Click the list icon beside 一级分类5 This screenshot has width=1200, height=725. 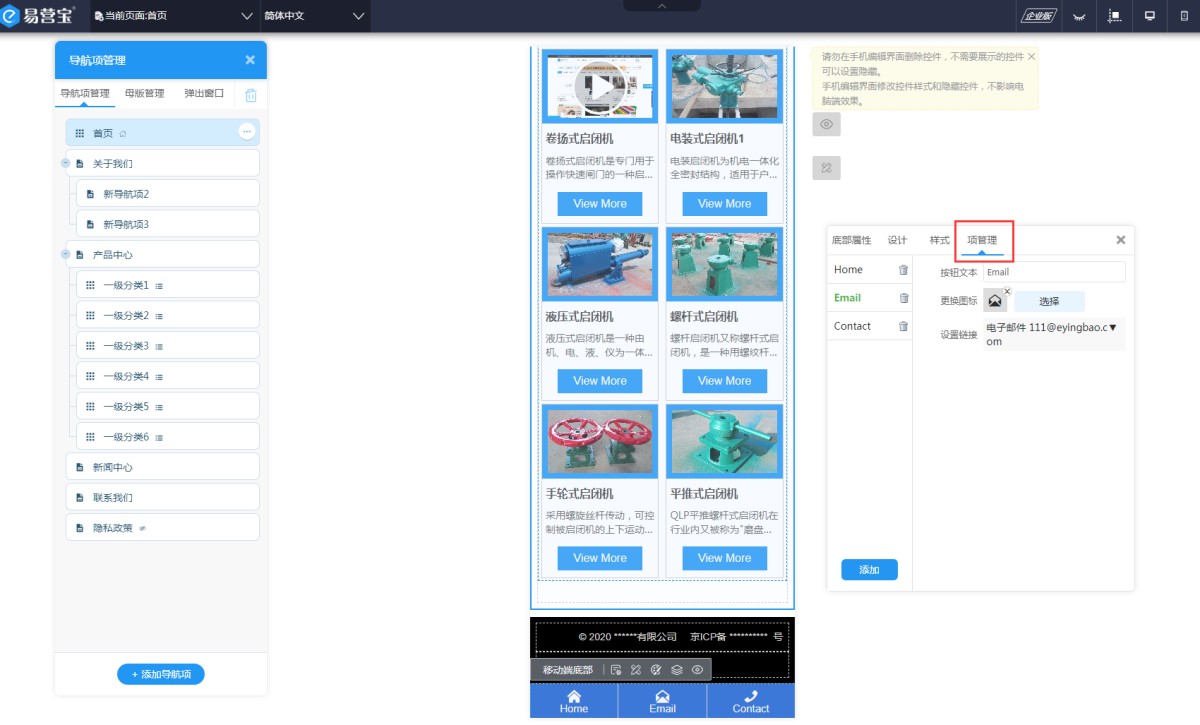(x=159, y=407)
